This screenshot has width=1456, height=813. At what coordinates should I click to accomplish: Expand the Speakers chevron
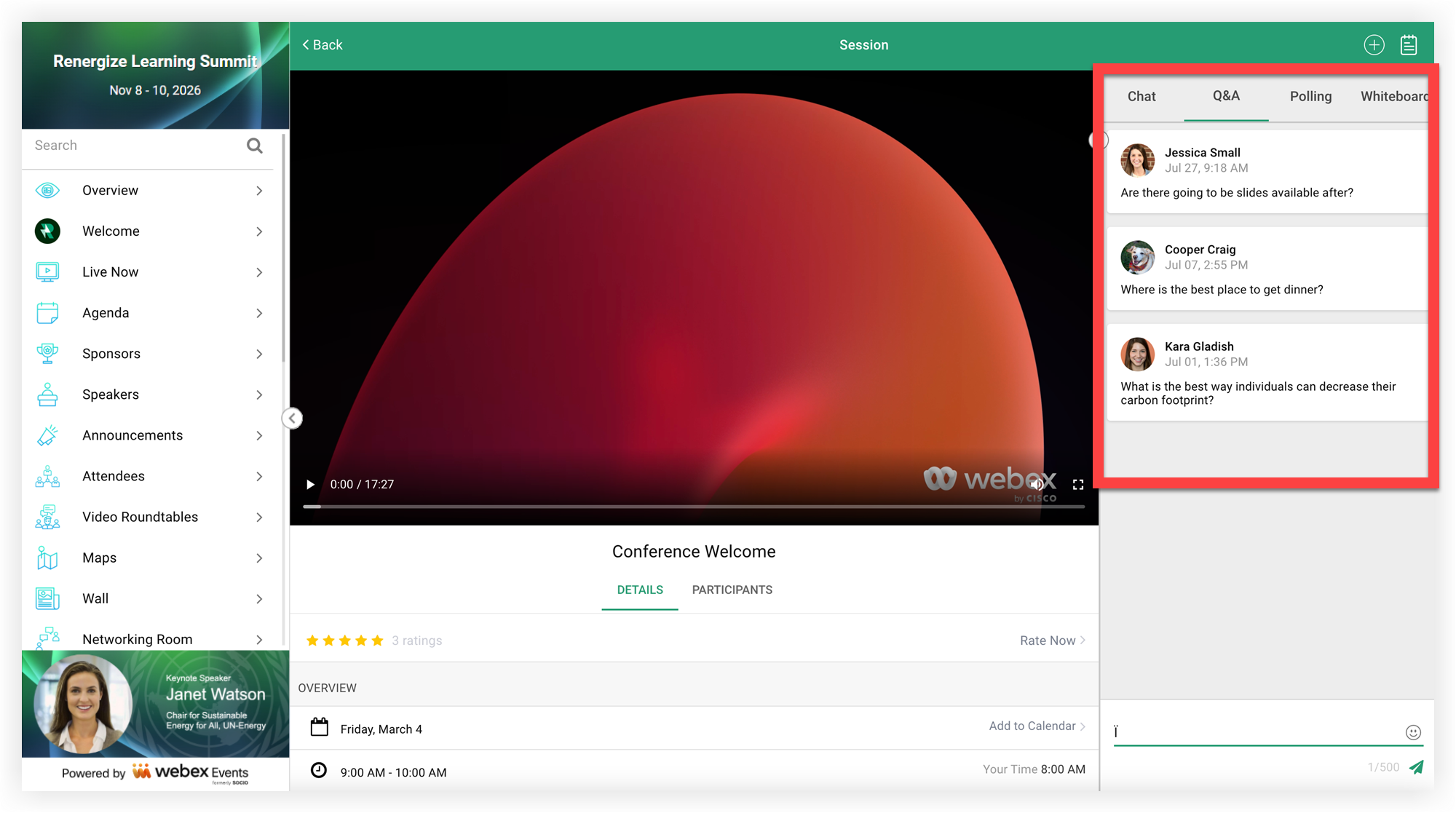tap(259, 394)
